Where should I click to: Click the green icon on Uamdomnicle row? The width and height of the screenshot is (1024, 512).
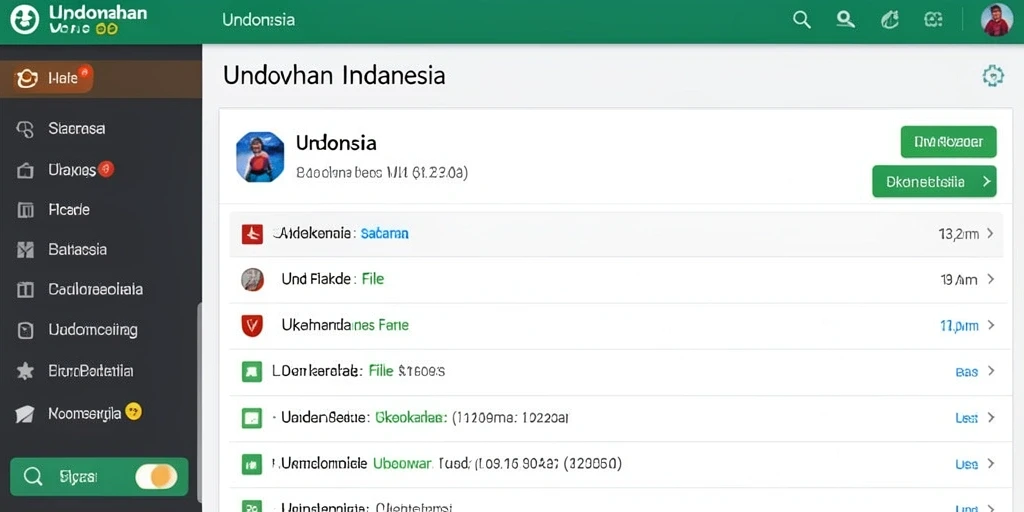[252, 464]
